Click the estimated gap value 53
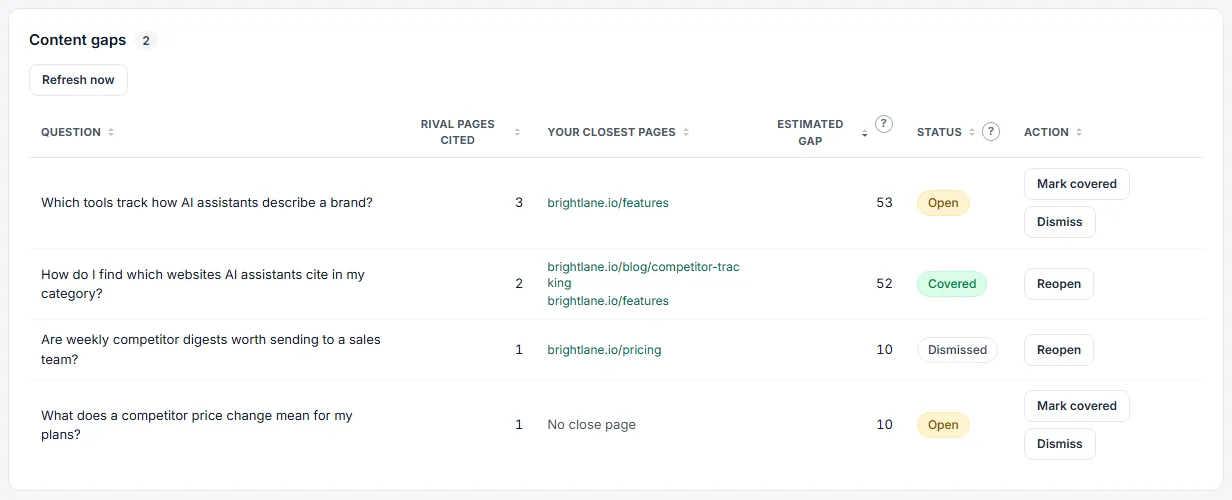The width and height of the screenshot is (1232, 500). [x=884, y=203]
